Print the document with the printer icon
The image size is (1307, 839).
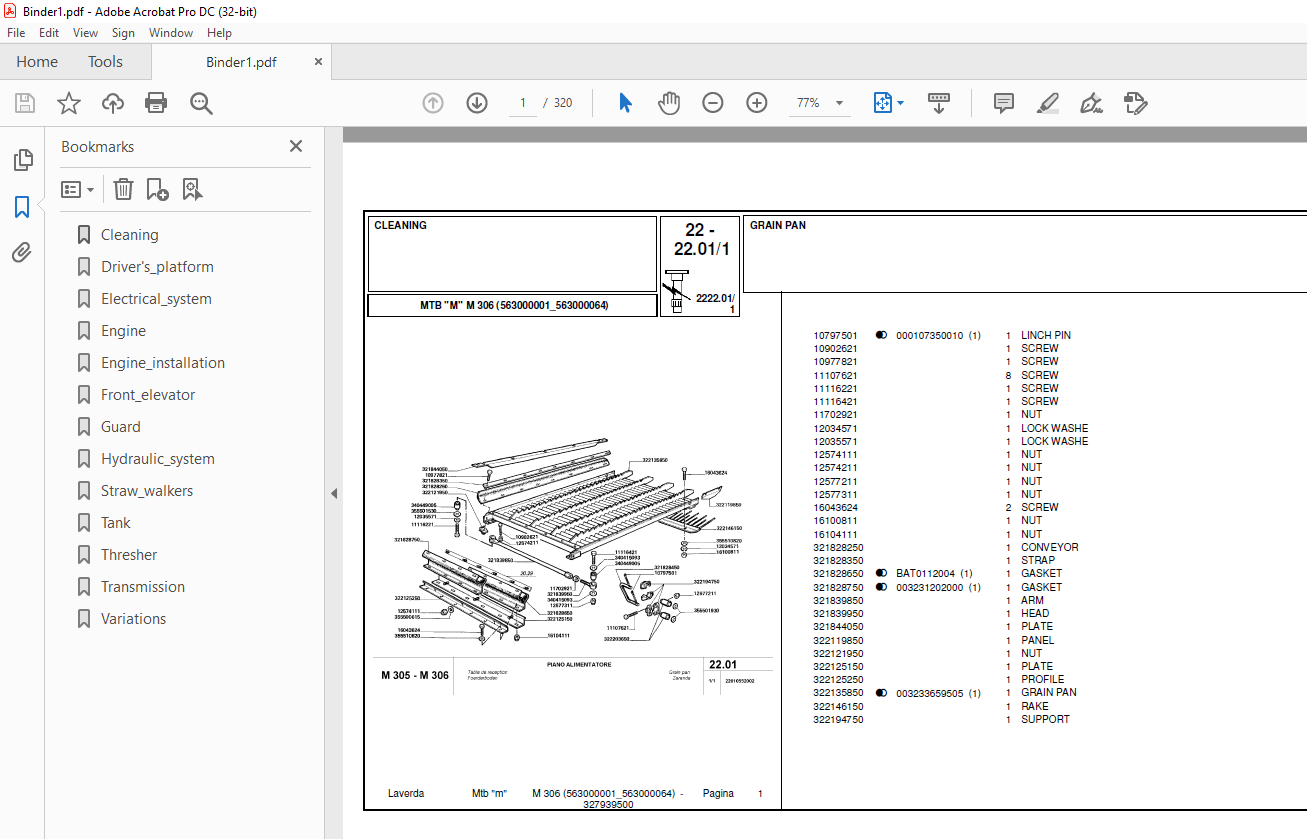point(156,103)
